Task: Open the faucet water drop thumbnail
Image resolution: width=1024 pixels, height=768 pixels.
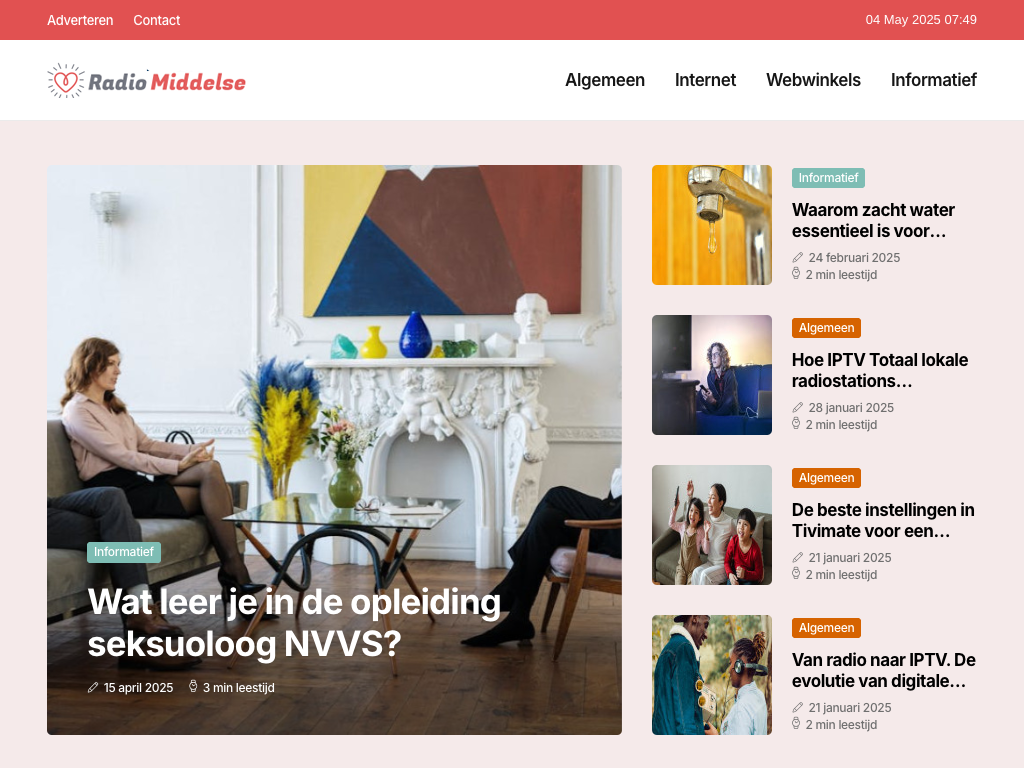Action: (712, 225)
